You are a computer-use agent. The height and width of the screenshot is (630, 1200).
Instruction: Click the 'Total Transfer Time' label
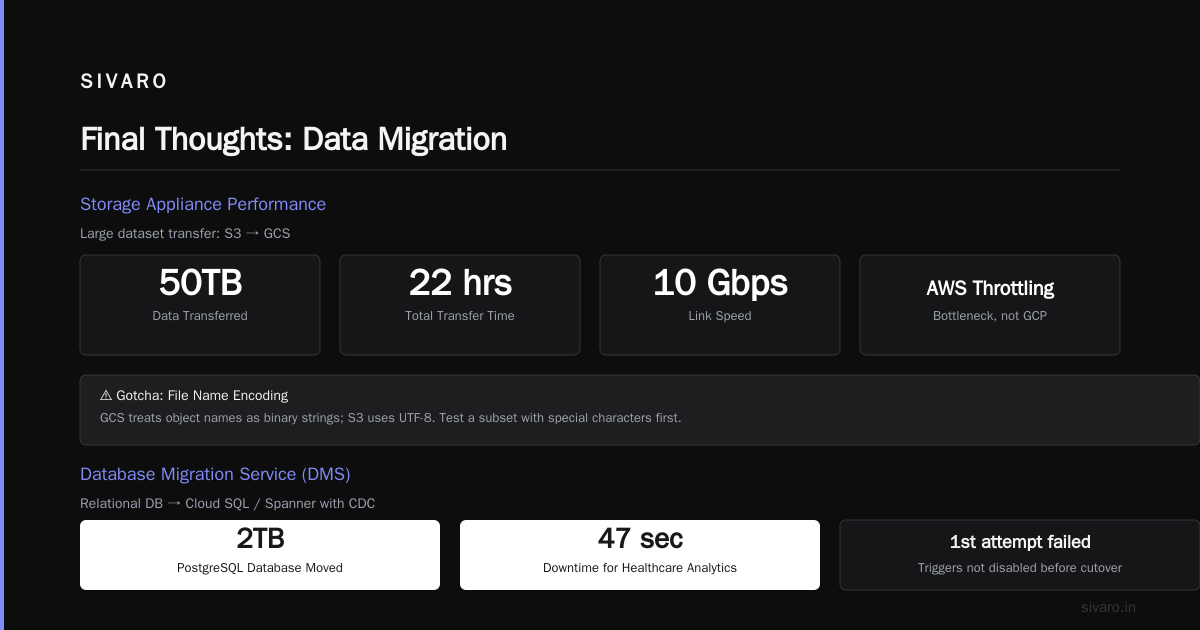click(460, 315)
